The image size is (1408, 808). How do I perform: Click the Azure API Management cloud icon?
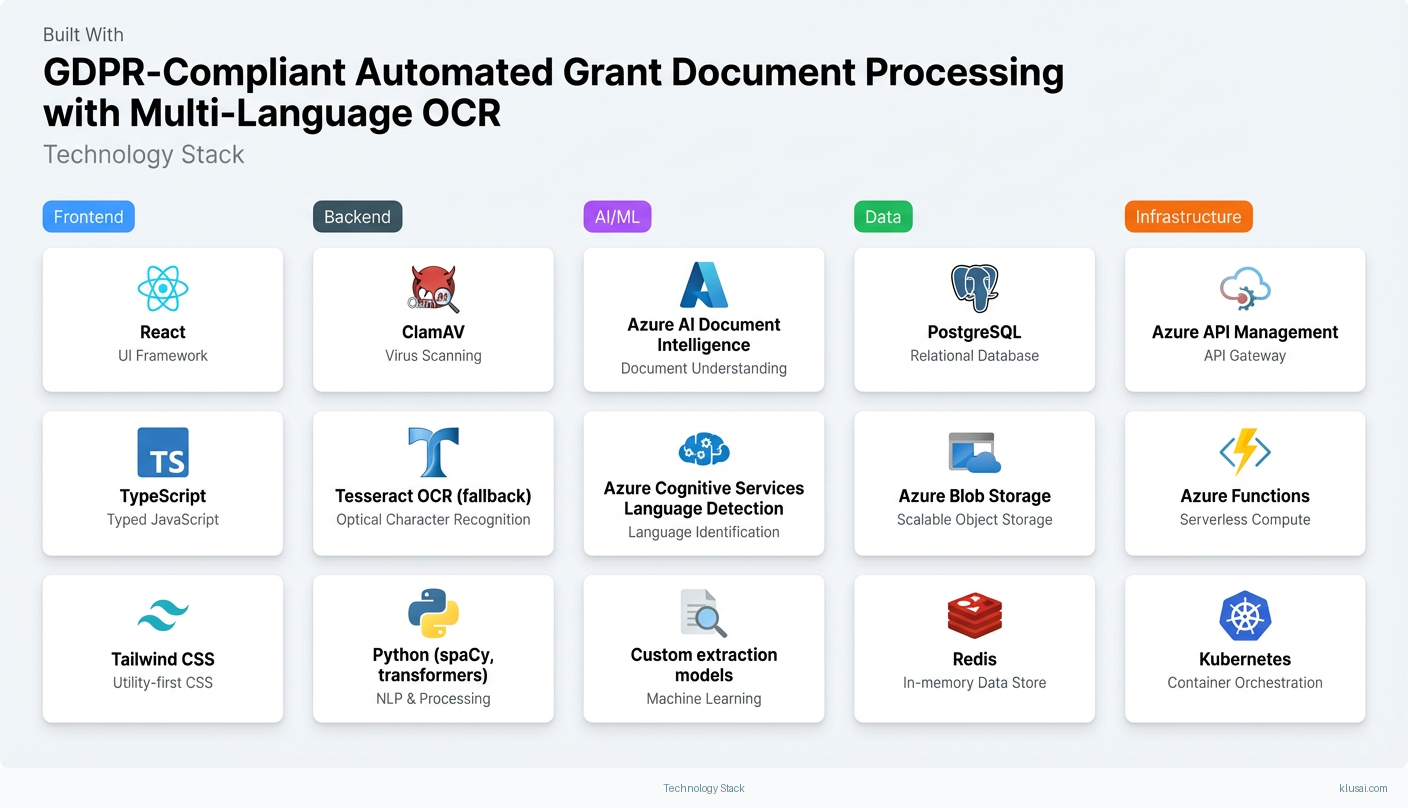tap(1245, 289)
